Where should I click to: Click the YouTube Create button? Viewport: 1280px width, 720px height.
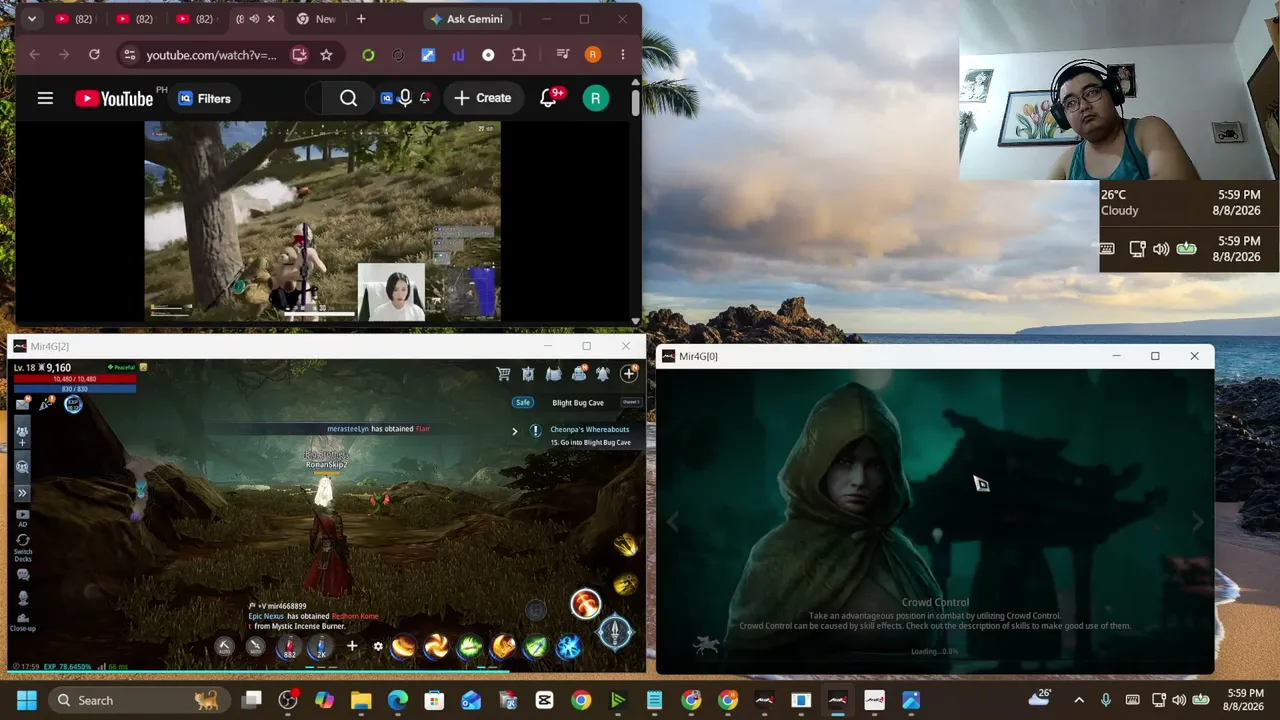(483, 98)
